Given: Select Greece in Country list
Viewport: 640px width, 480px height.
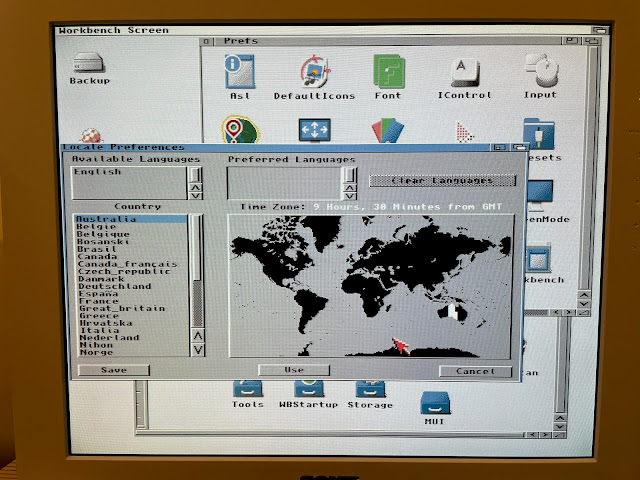Looking at the screenshot, I should pos(131,316).
